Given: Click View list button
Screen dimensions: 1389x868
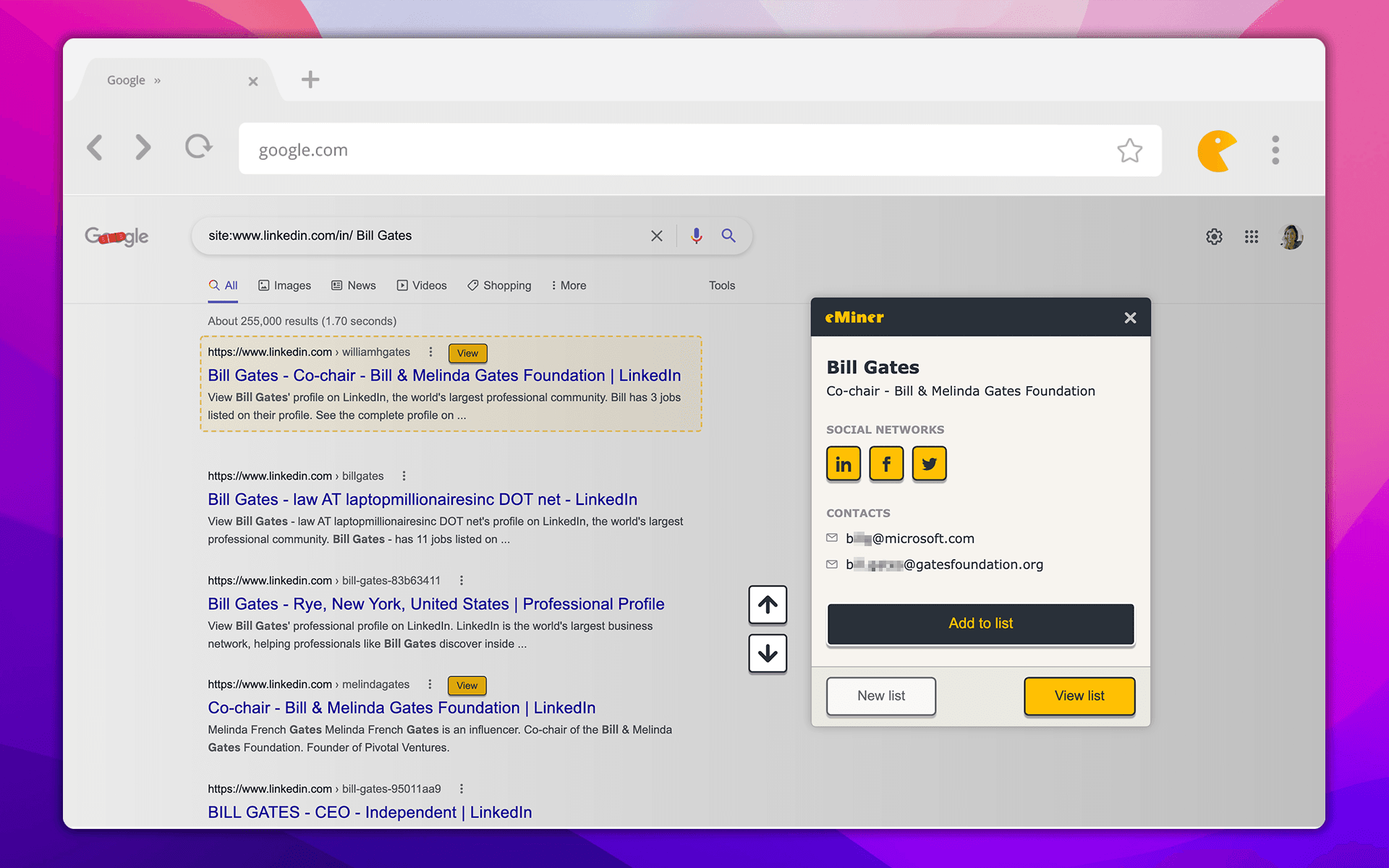Looking at the screenshot, I should [1079, 696].
